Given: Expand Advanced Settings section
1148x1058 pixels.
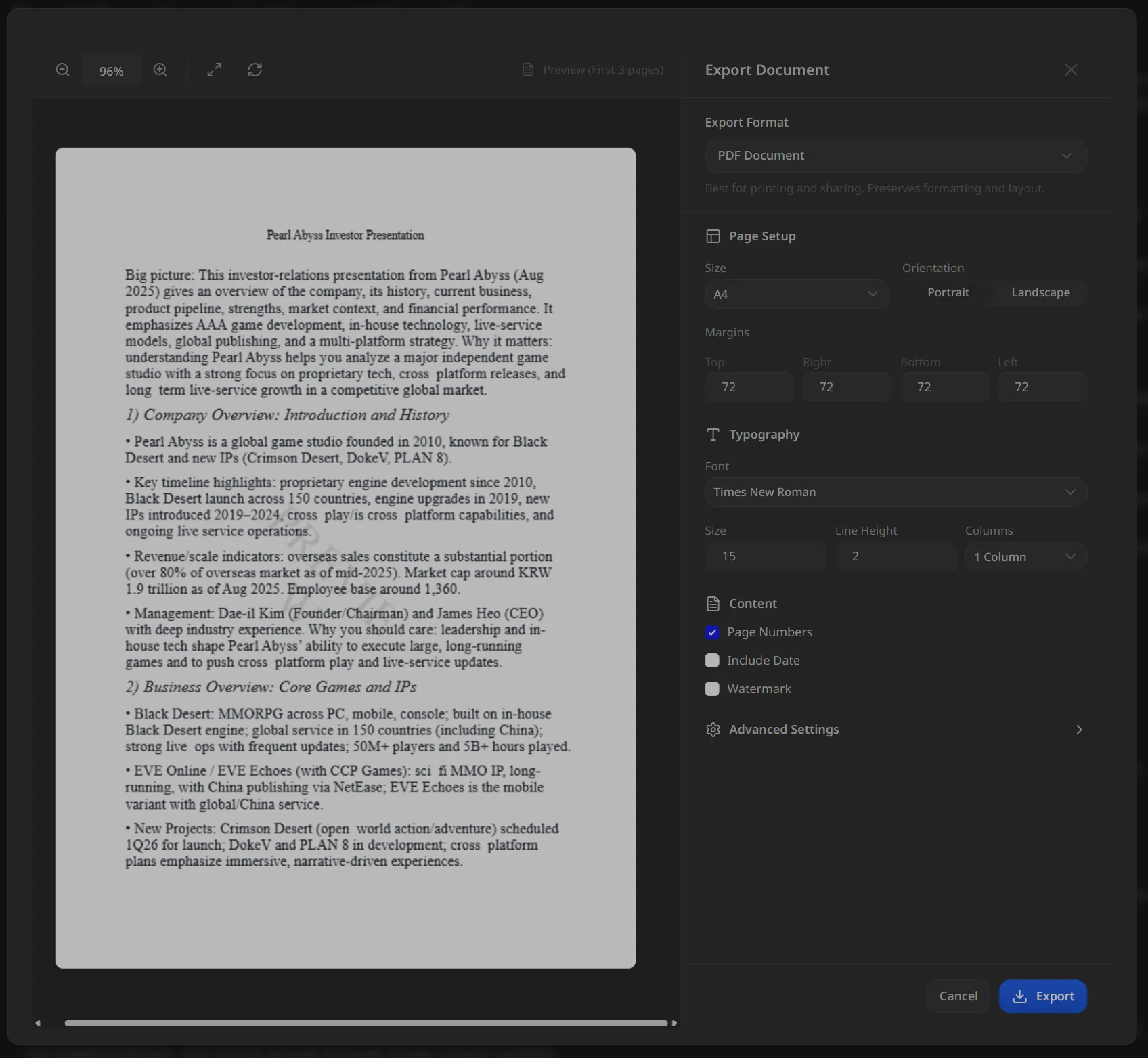Looking at the screenshot, I should (x=896, y=730).
